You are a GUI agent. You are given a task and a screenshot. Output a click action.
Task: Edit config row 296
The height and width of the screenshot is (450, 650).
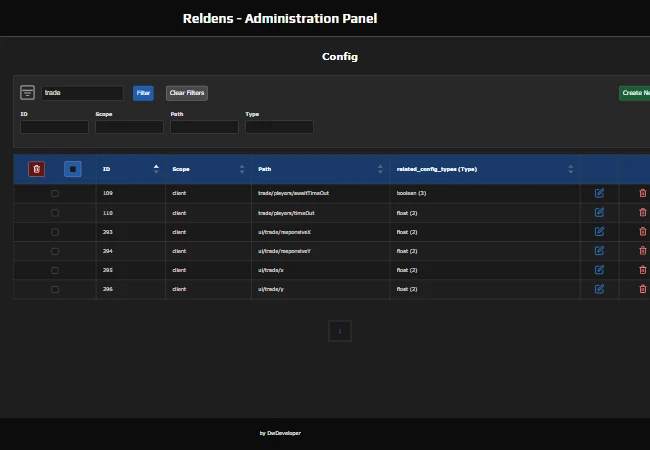pos(599,289)
